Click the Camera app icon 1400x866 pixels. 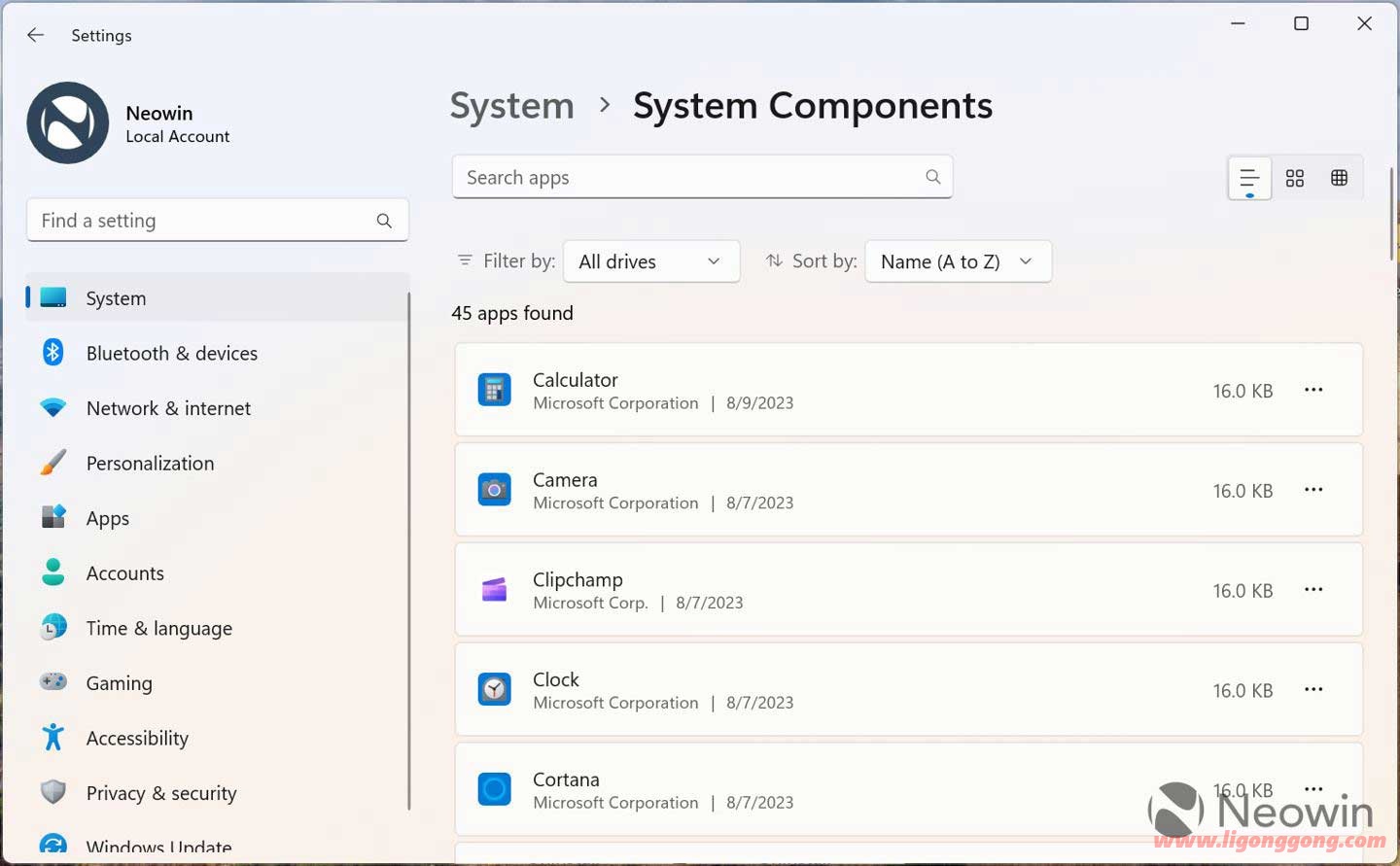[495, 490]
